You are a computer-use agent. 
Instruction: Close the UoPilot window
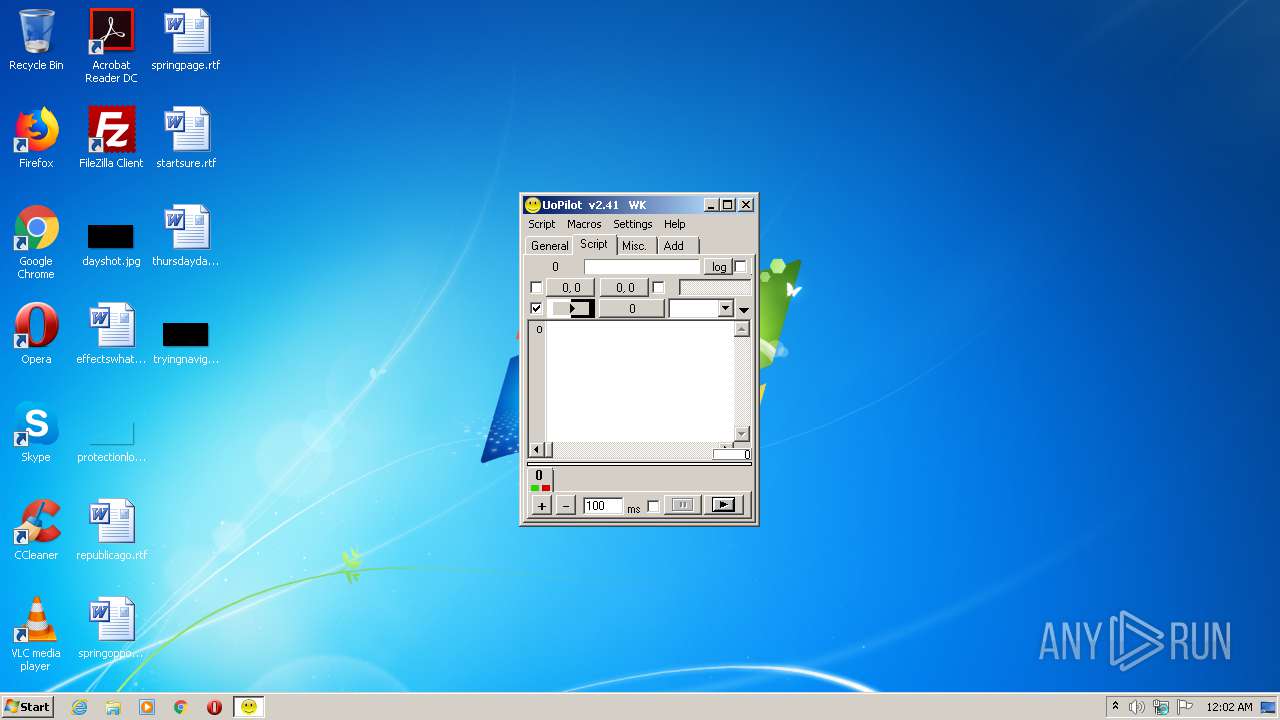[746, 205]
